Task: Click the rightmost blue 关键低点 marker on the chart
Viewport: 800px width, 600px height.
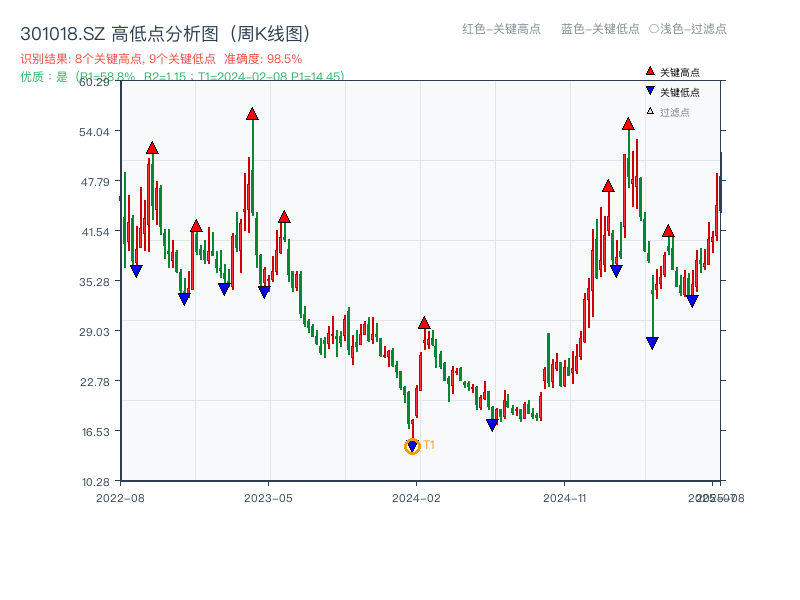Action: pos(692,299)
